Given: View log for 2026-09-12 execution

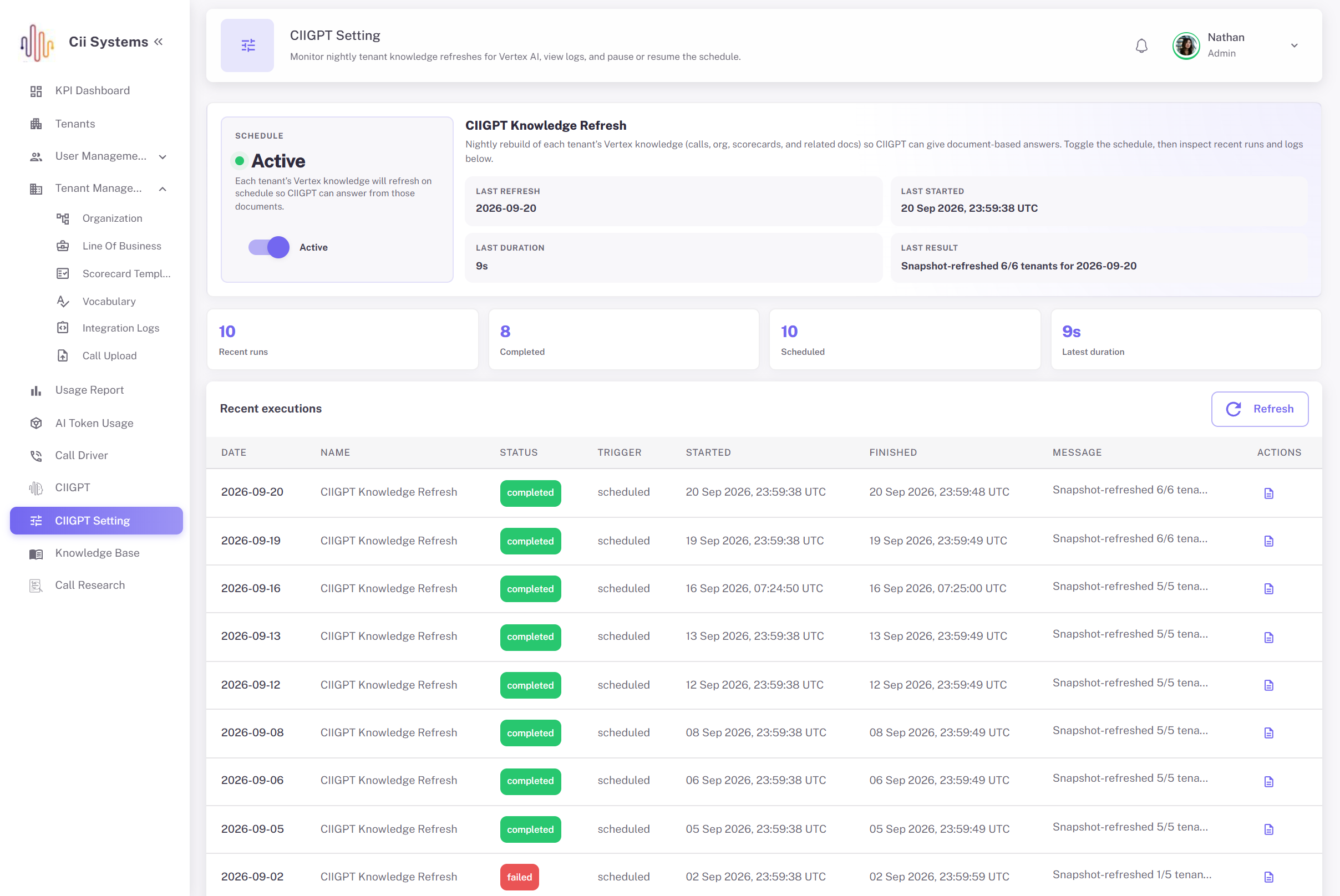Looking at the screenshot, I should pos(1268,686).
